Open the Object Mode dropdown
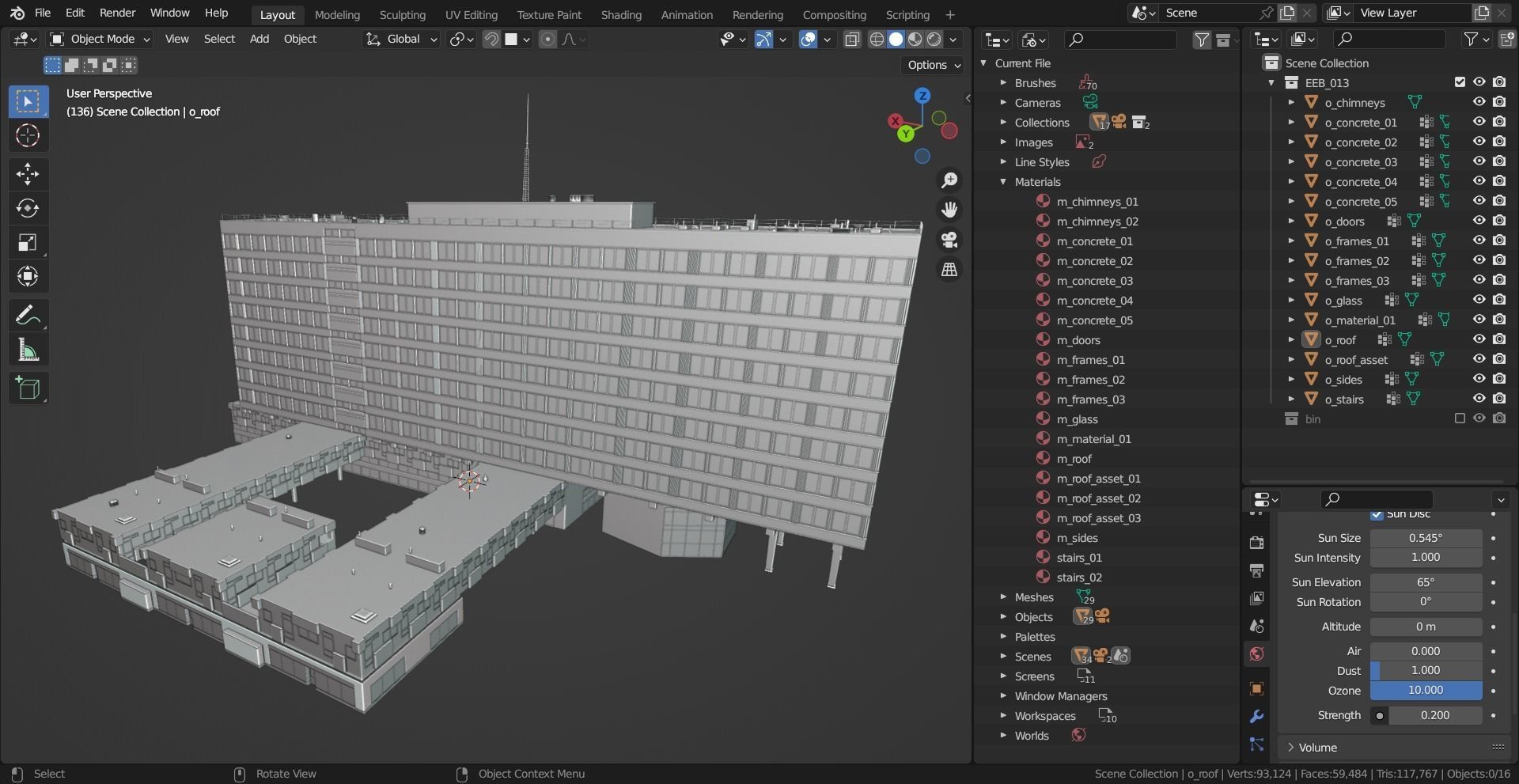The height and width of the screenshot is (784, 1519). [x=100, y=39]
